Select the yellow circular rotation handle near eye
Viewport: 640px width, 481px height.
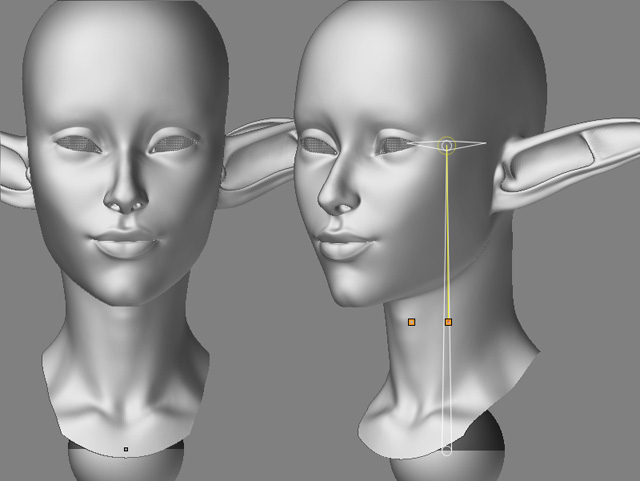[447, 145]
